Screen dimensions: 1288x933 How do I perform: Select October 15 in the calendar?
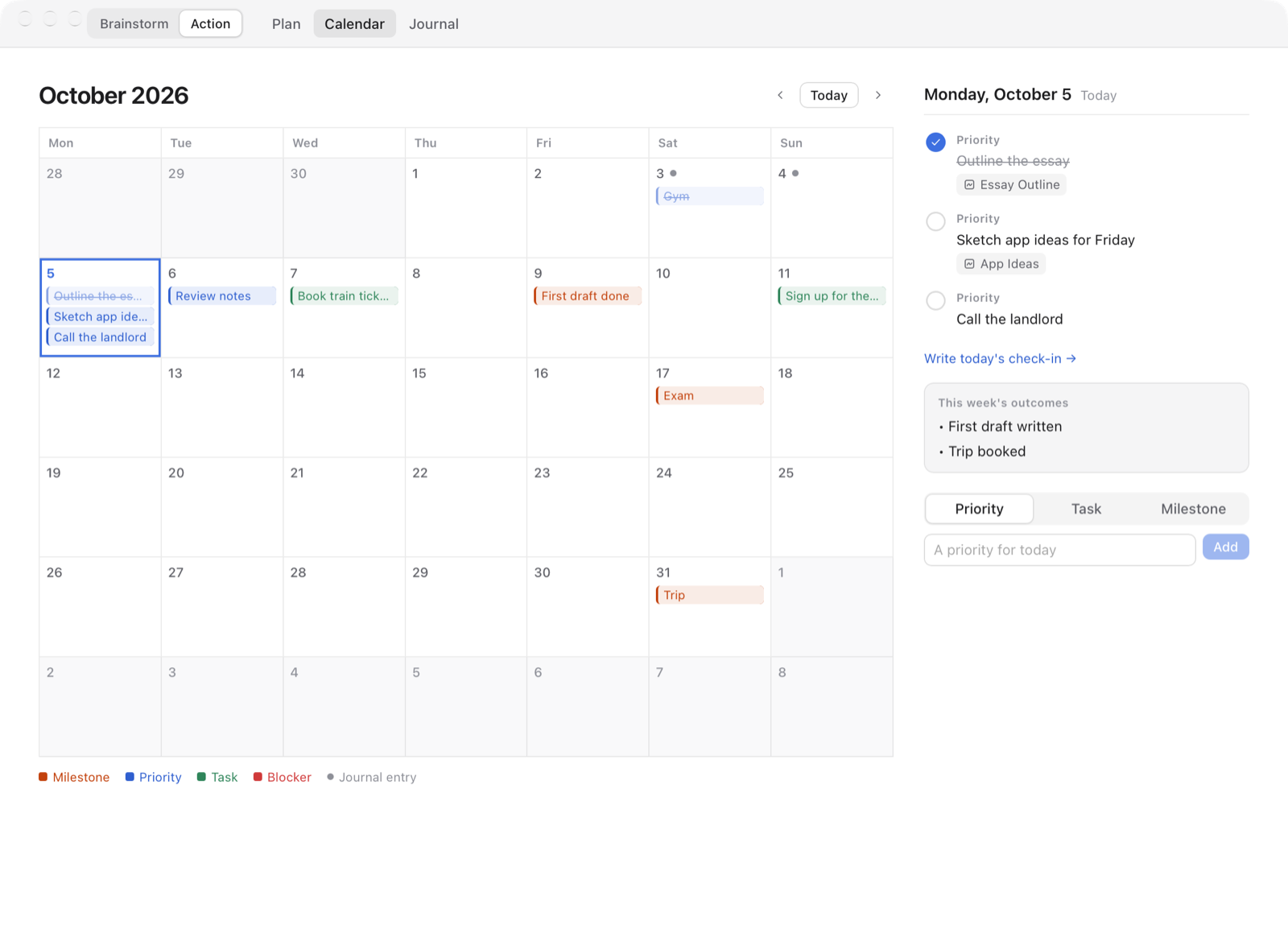466,407
